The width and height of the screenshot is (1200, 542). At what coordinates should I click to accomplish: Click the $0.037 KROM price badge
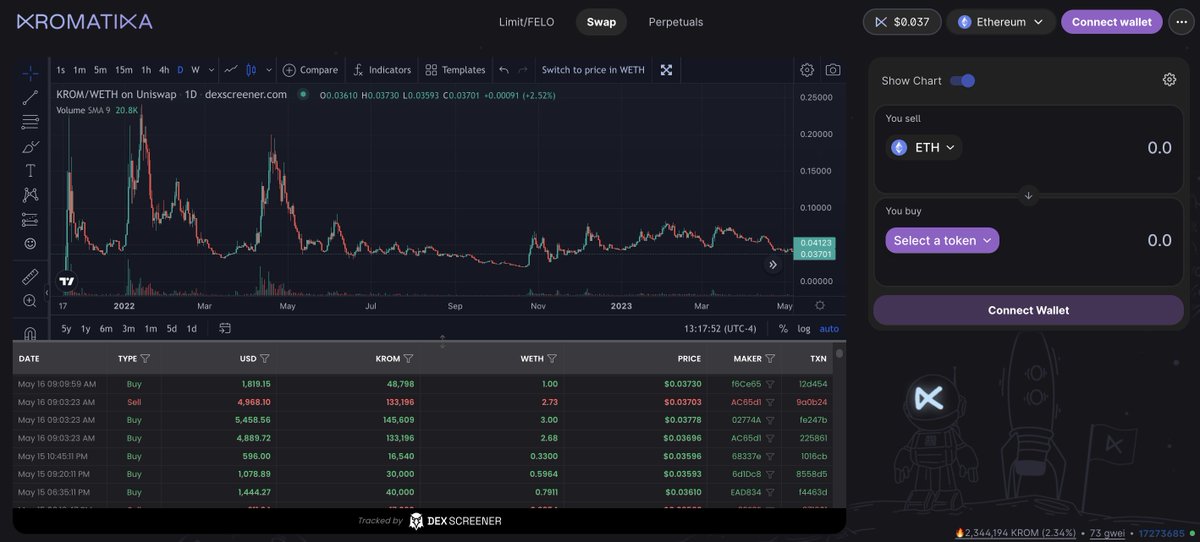tap(902, 22)
